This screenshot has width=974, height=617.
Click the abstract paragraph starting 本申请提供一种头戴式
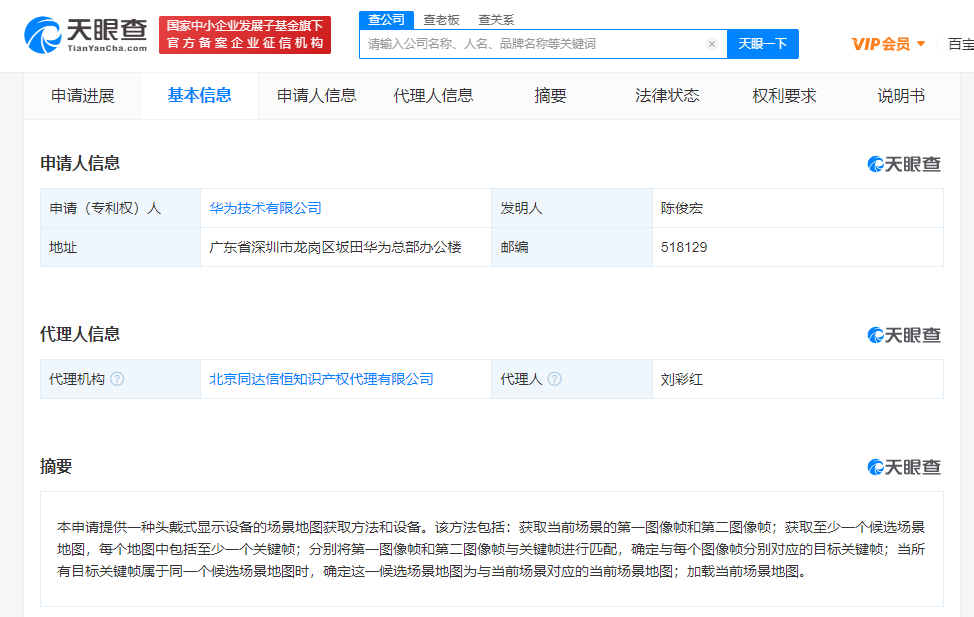coord(491,549)
